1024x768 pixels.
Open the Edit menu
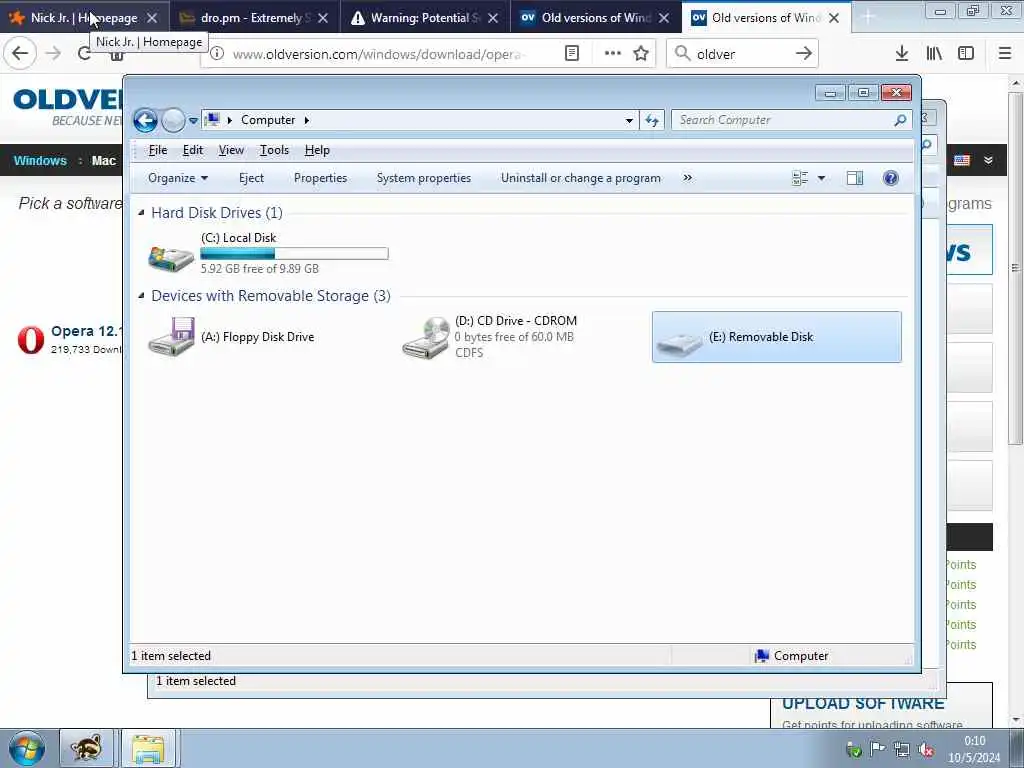point(193,150)
